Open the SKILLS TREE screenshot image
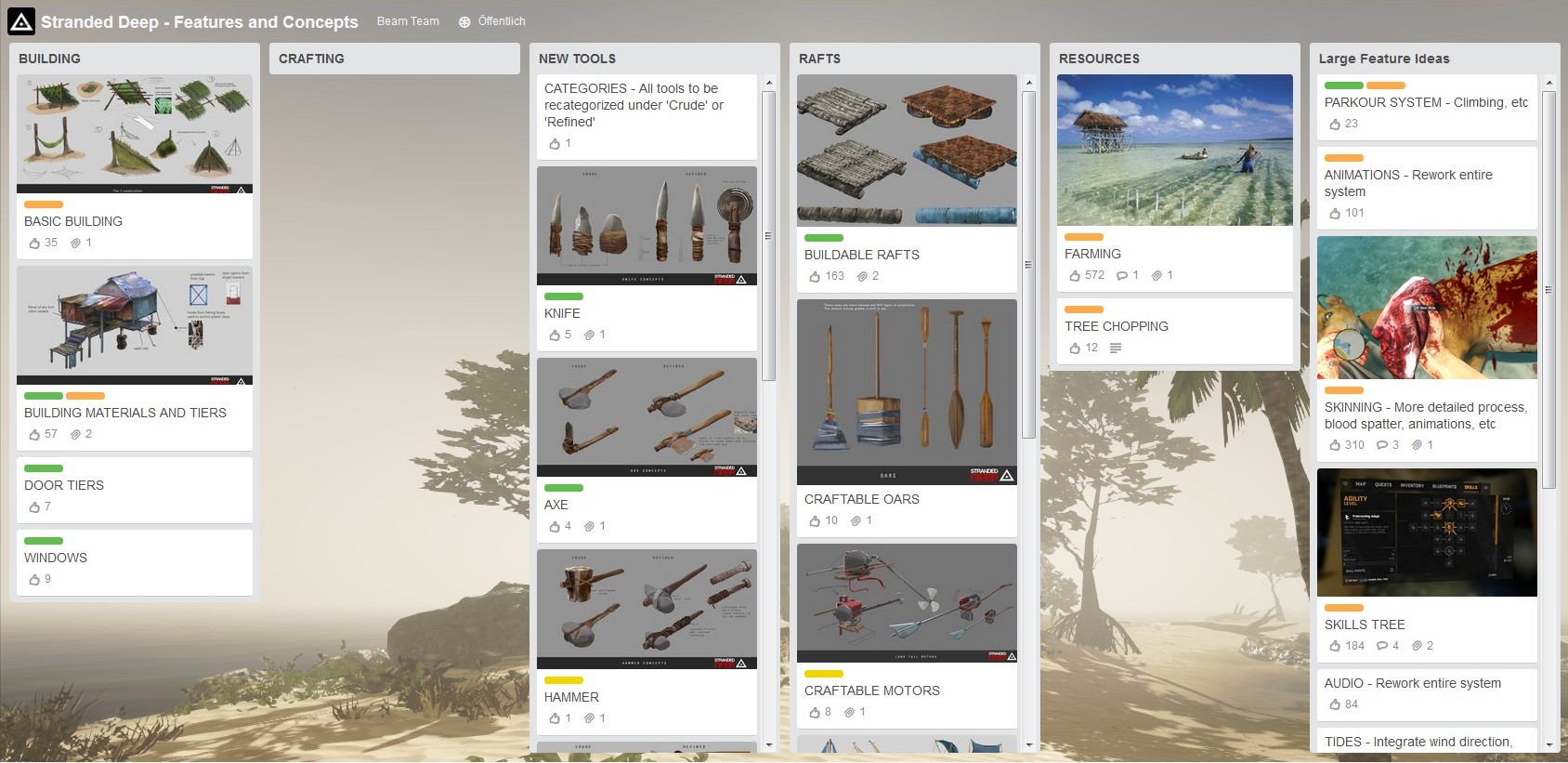 [x=1427, y=533]
